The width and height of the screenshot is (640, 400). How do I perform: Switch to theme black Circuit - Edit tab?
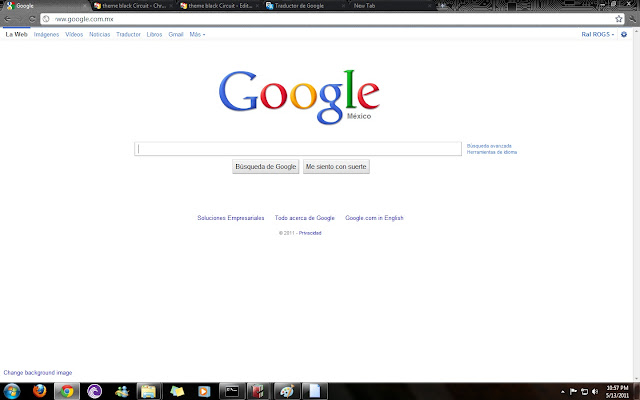(220, 6)
